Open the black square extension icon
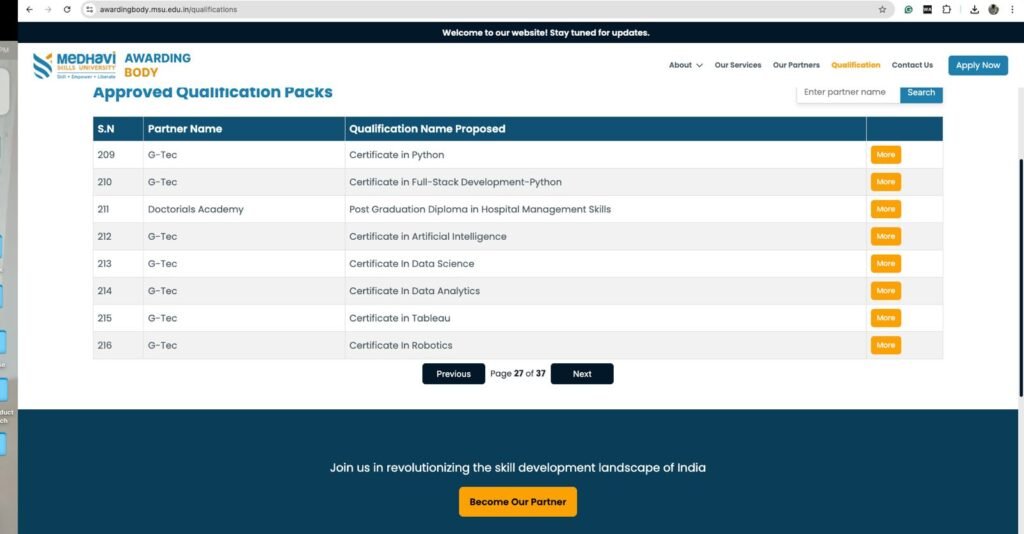The width and height of the screenshot is (1024, 534). pyautogui.click(x=927, y=10)
